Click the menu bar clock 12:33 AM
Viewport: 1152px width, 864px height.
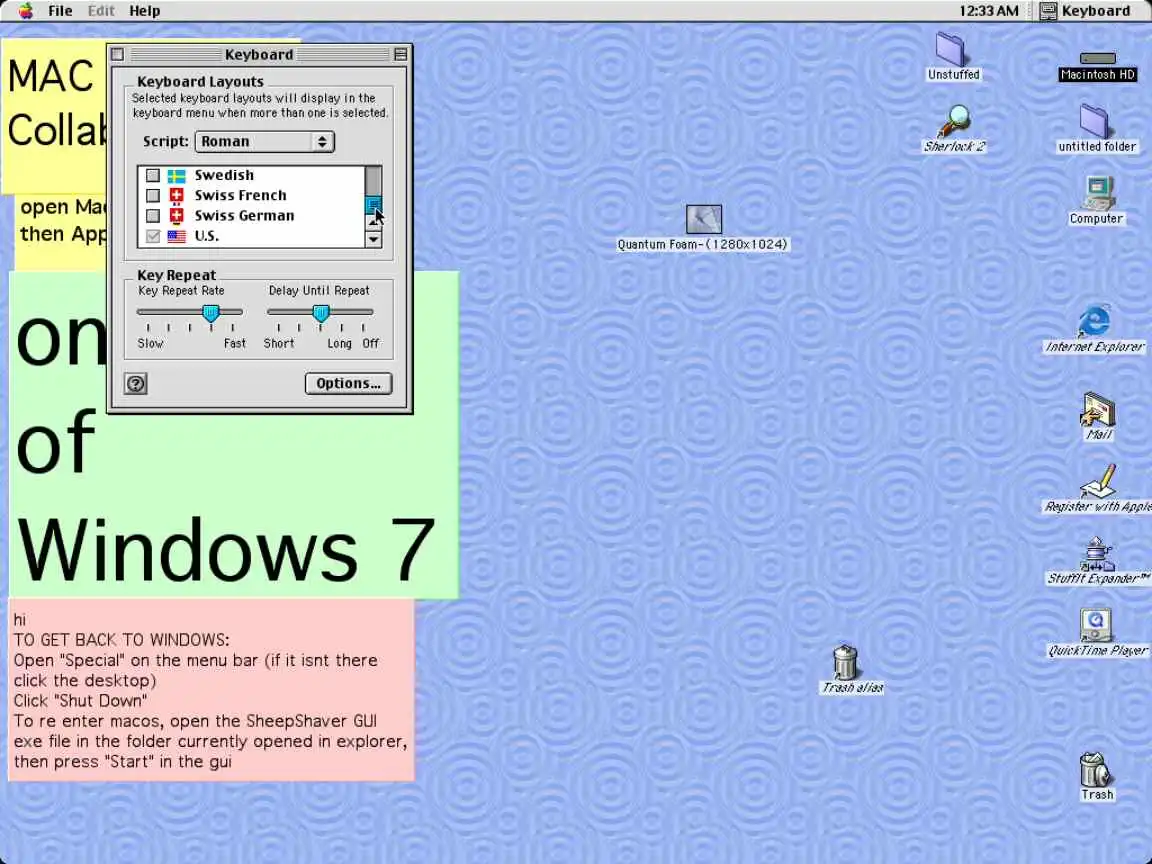click(988, 10)
